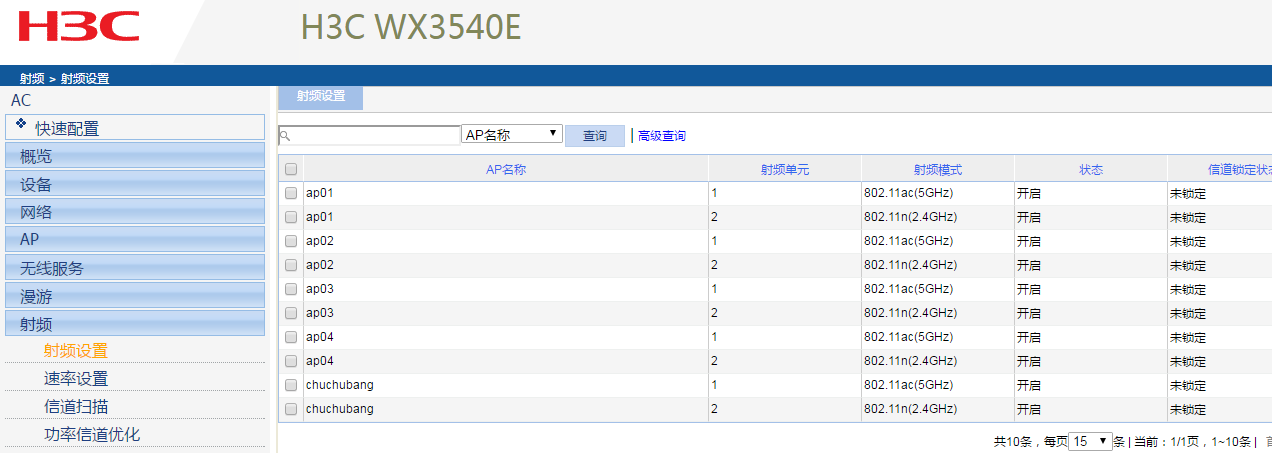Sort by the AP名称 column header
The image size is (1272, 453).
(x=506, y=170)
